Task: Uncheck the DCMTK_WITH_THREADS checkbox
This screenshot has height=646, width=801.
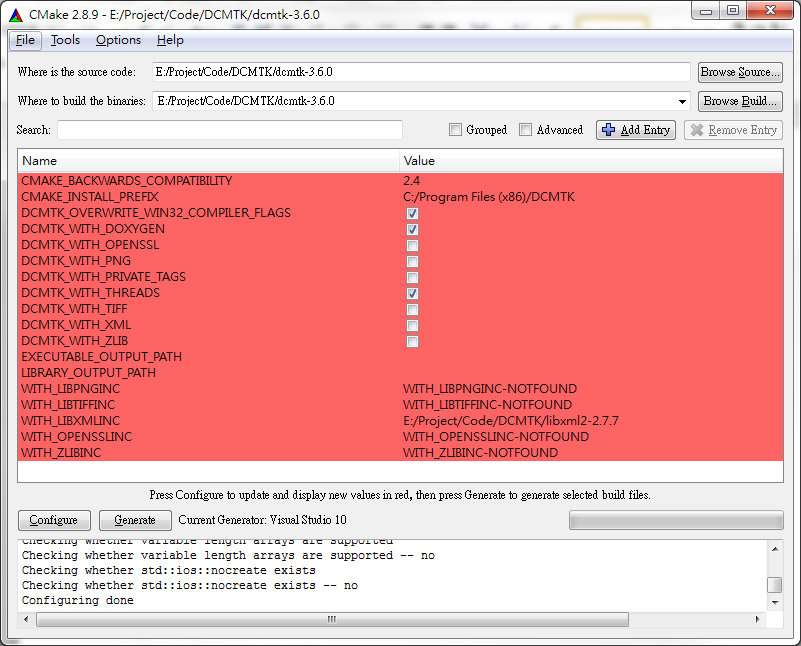Action: click(x=412, y=294)
